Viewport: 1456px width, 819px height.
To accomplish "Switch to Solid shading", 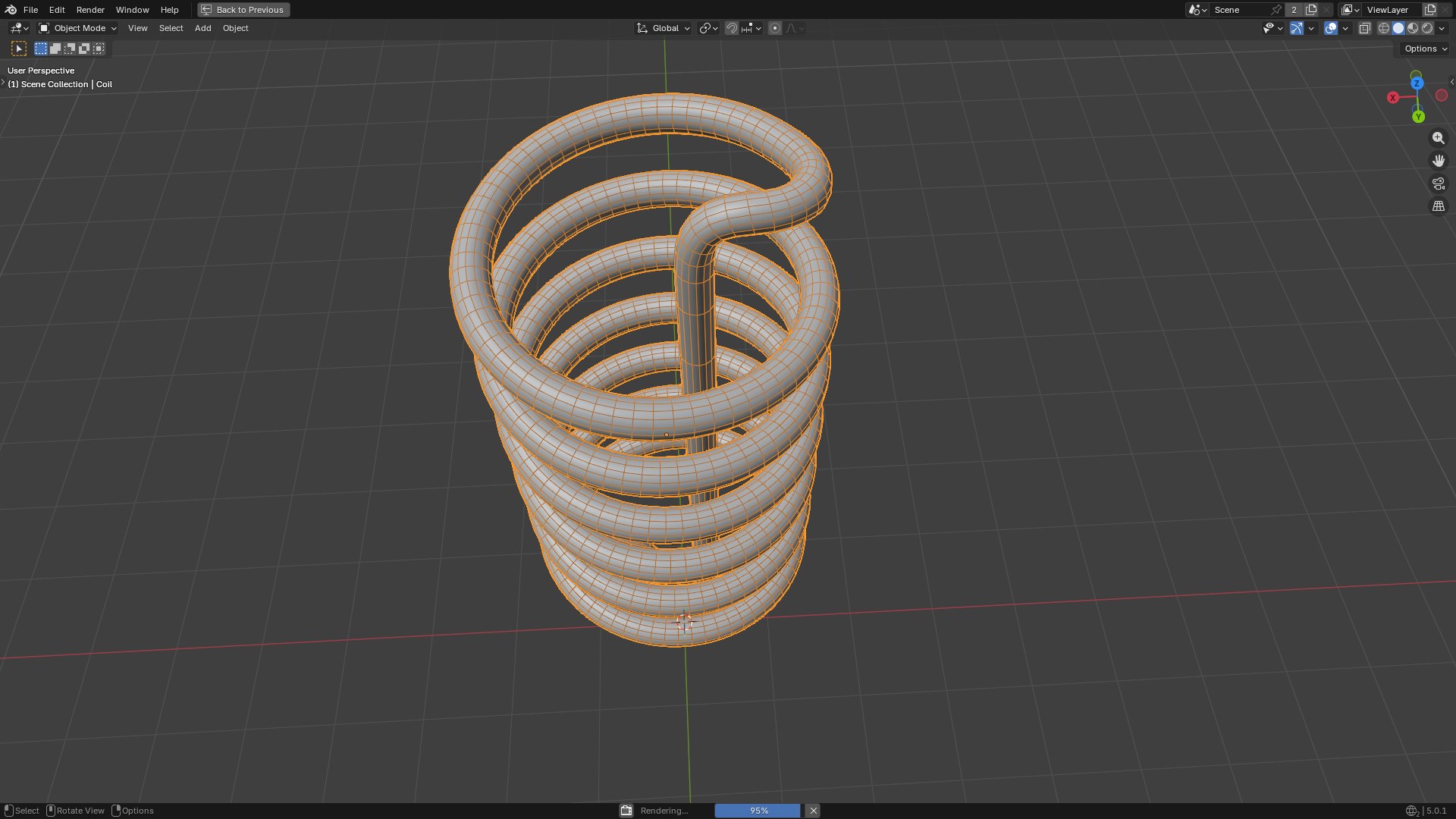I will [x=1398, y=28].
